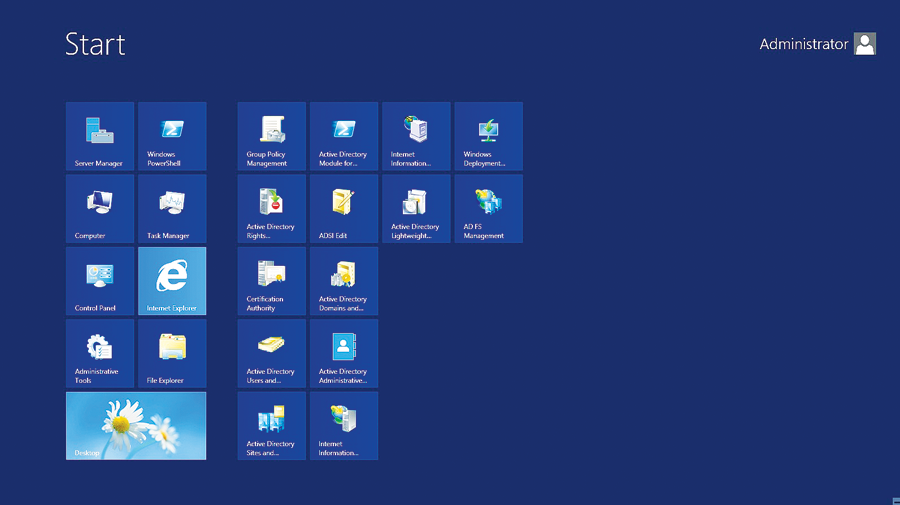Open the Computer tile
Image resolution: width=900 pixels, height=505 pixels.
pyautogui.click(x=100, y=209)
